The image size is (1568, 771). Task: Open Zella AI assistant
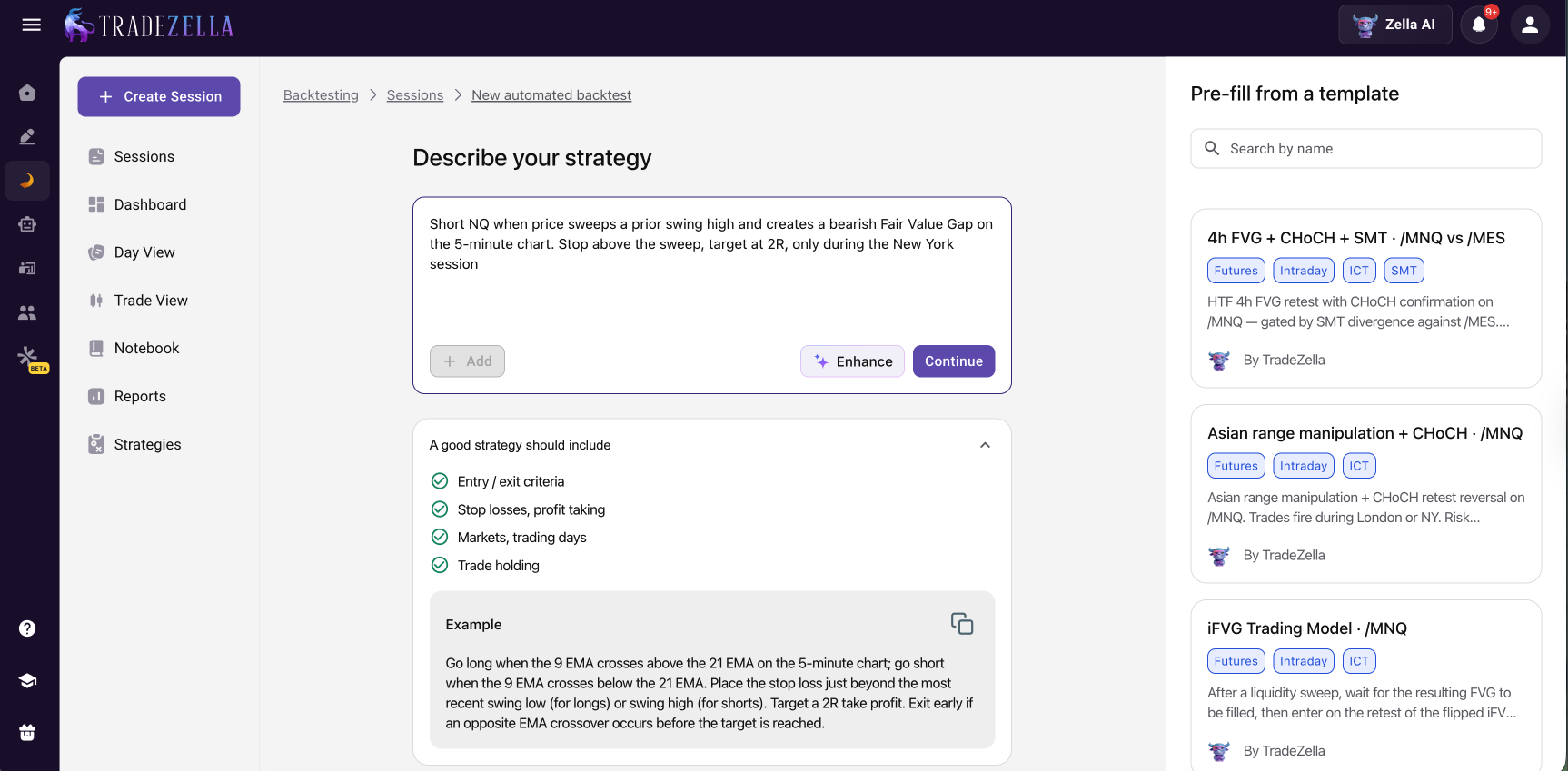tap(1394, 25)
